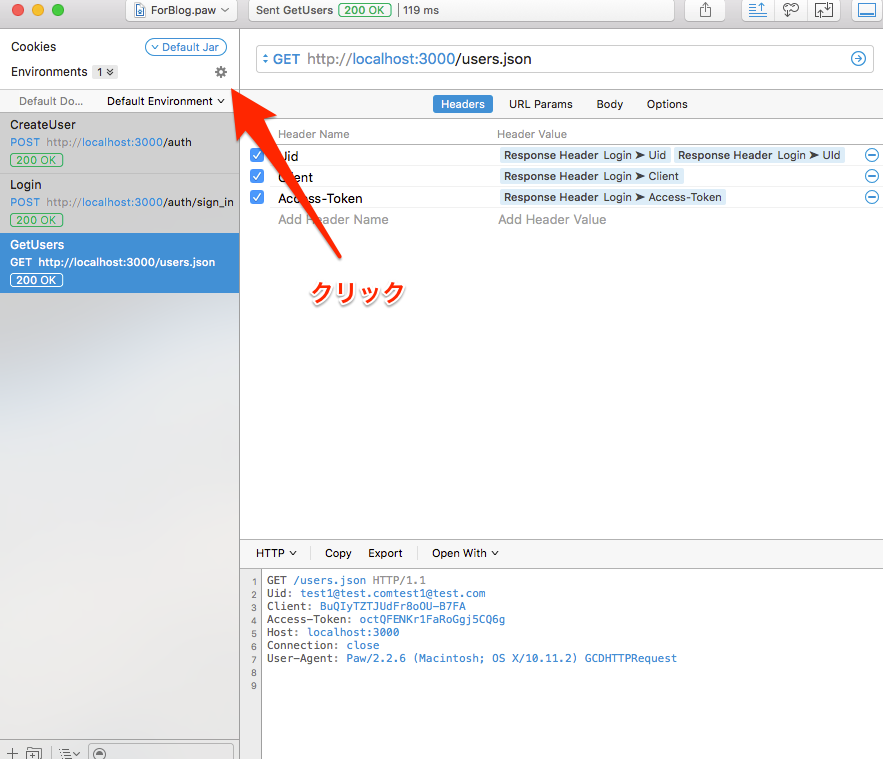
Task: Click the document icon beside ForBlog.paw
Action: 140,10
